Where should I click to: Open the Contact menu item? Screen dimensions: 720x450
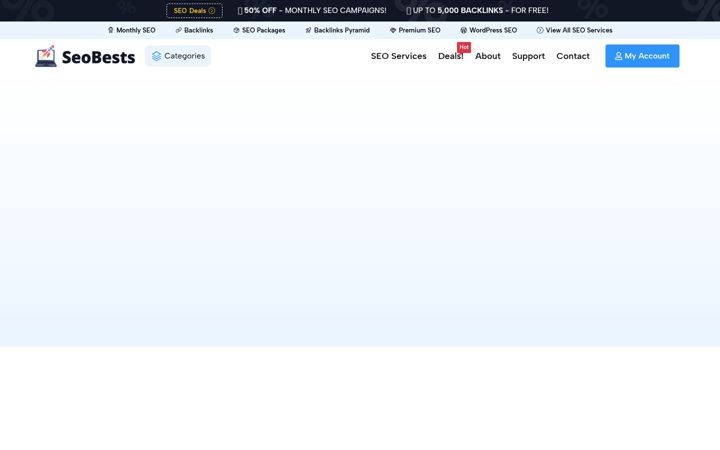(x=573, y=56)
